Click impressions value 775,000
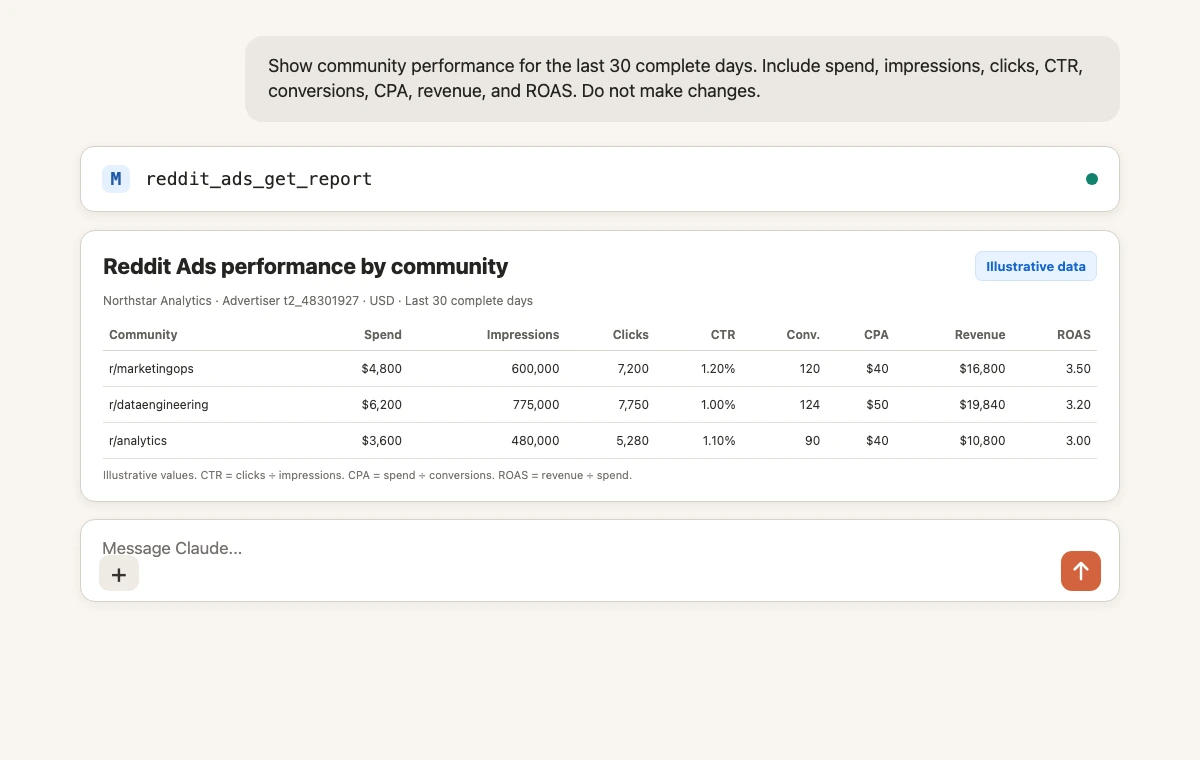The width and height of the screenshot is (1200, 760). pyautogui.click(x=535, y=405)
